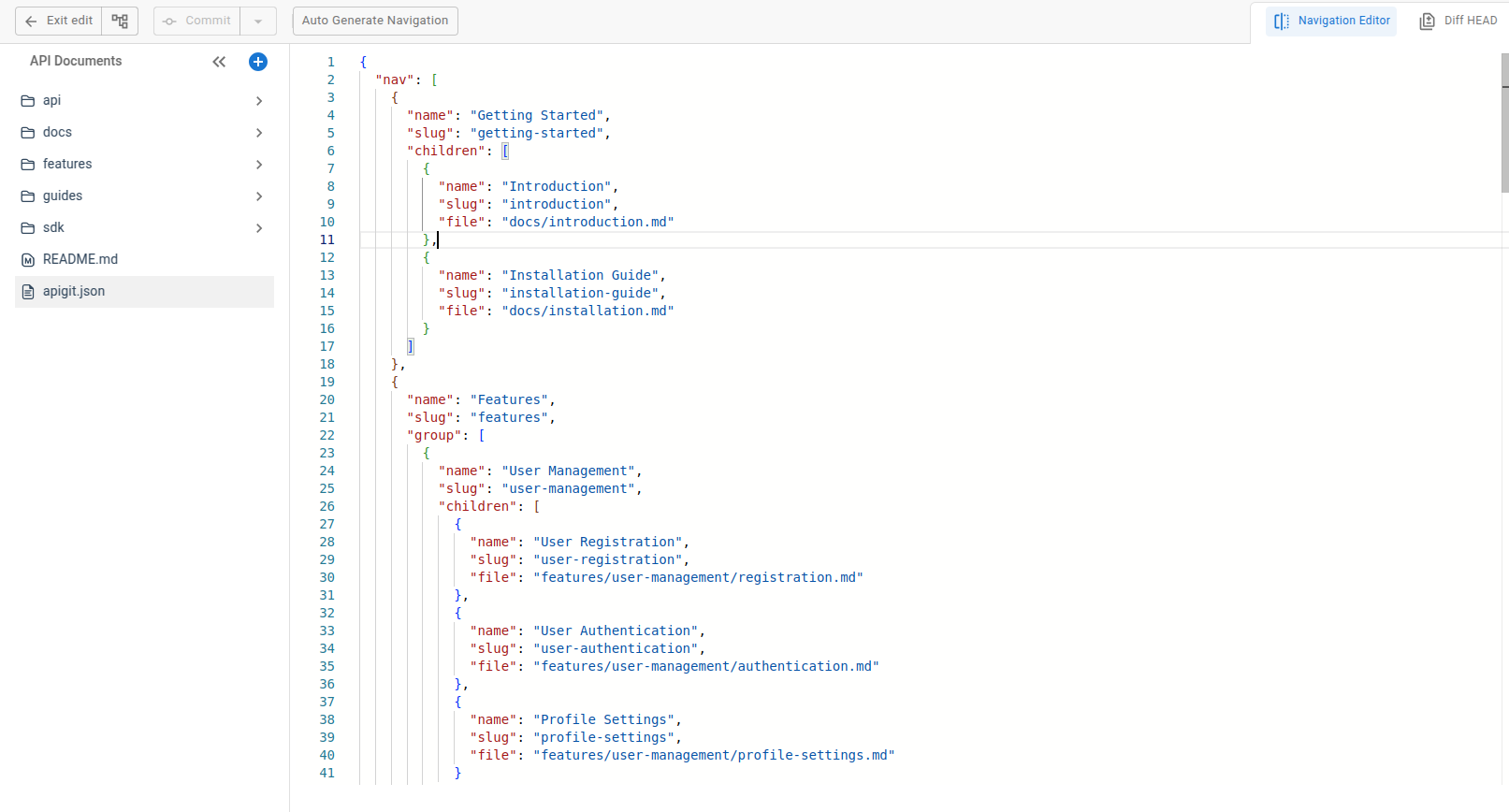Click the api folder icon

pos(28,101)
